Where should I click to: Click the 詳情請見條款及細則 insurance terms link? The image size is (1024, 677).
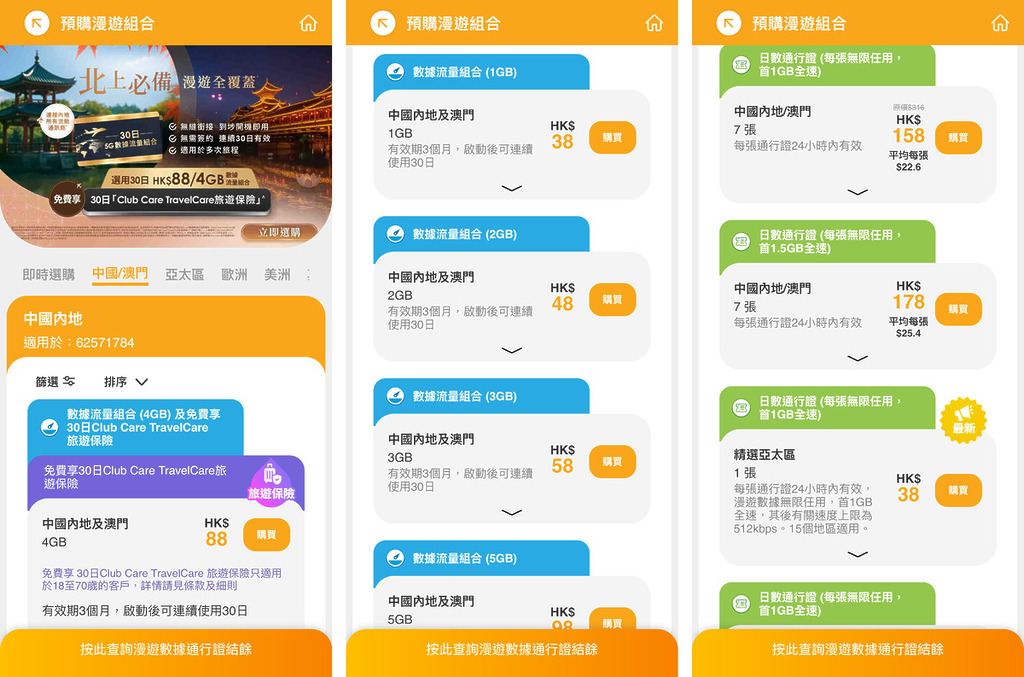(x=189, y=586)
